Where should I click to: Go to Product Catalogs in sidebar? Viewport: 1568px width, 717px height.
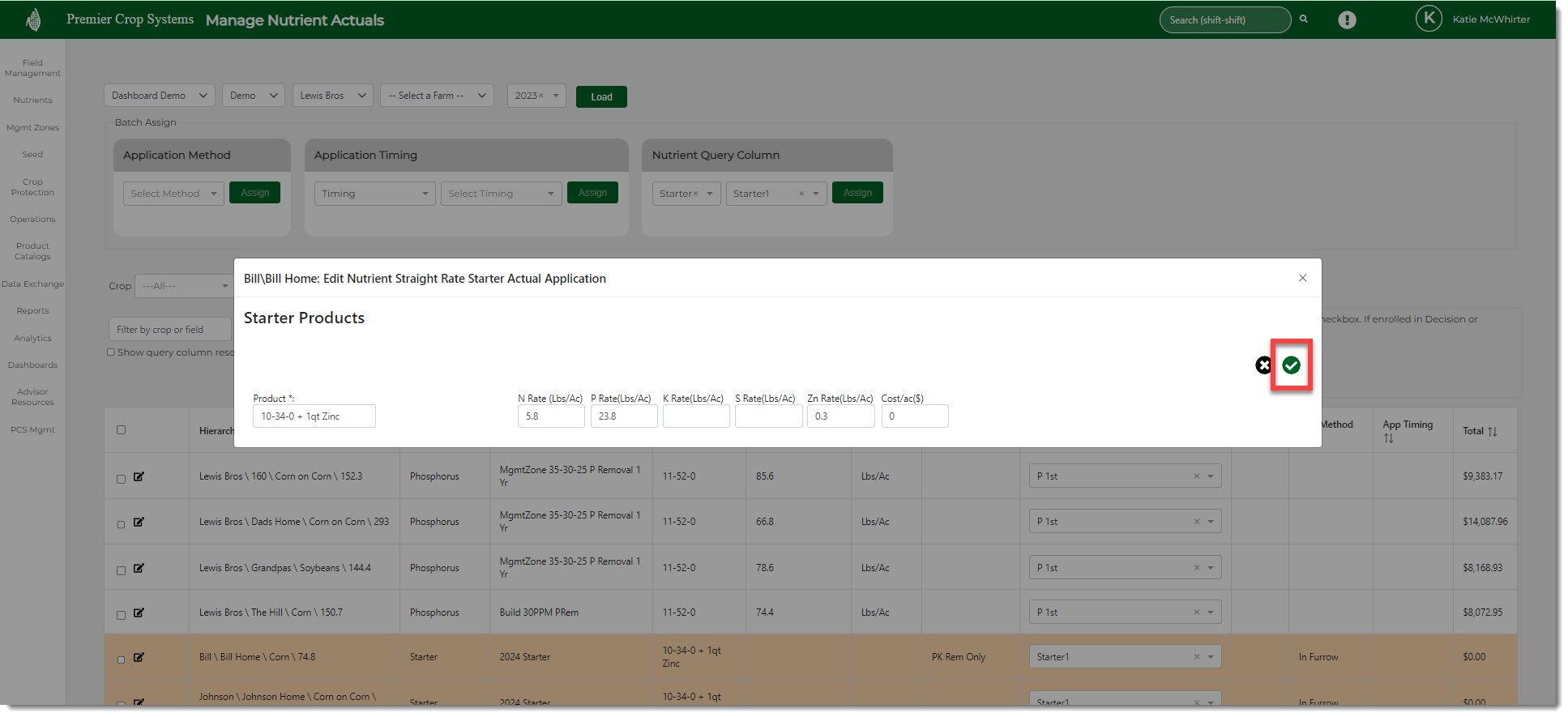click(x=32, y=251)
